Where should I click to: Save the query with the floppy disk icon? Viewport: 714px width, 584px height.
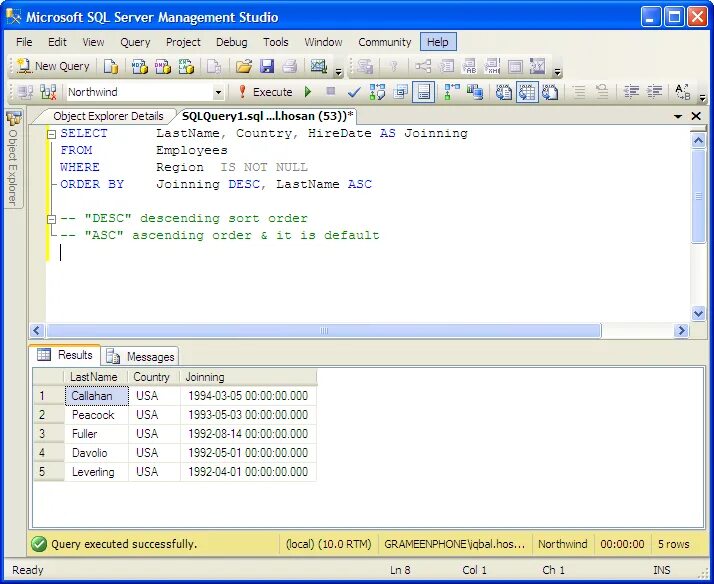[267, 66]
